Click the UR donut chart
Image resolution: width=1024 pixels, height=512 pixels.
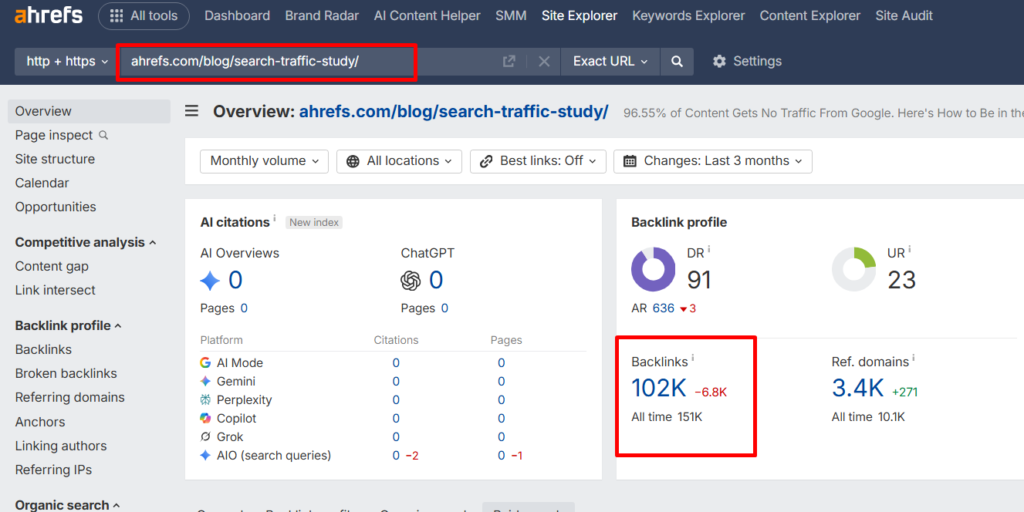tap(854, 269)
